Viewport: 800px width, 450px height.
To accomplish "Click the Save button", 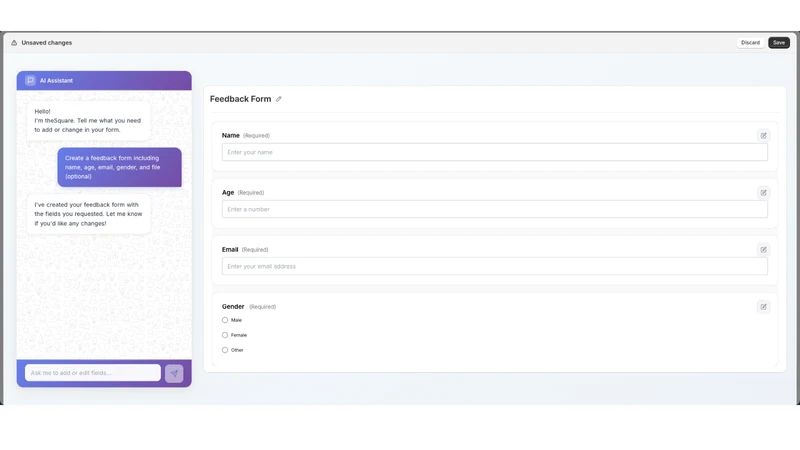I will pyautogui.click(x=779, y=43).
